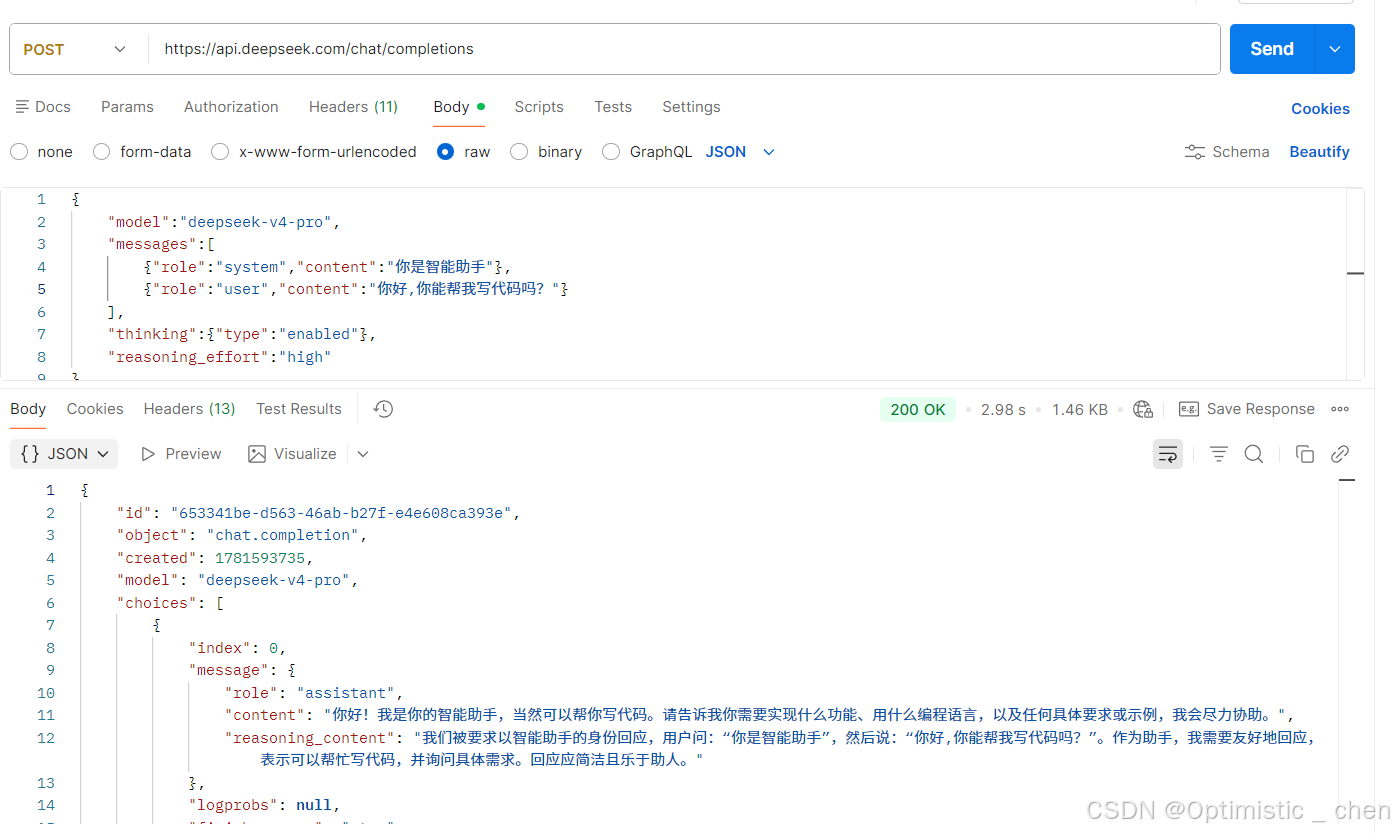Click the request body scrollbar marker
This screenshot has height=833, width=1395.
1355,273
